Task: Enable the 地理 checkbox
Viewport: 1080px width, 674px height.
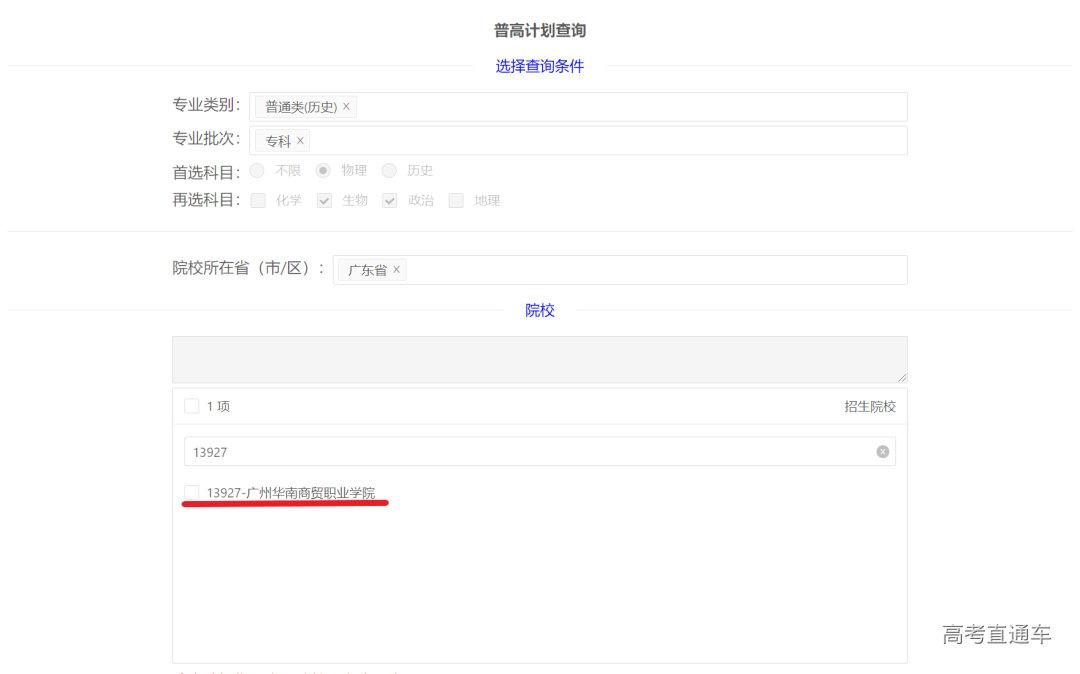Action: point(456,200)
